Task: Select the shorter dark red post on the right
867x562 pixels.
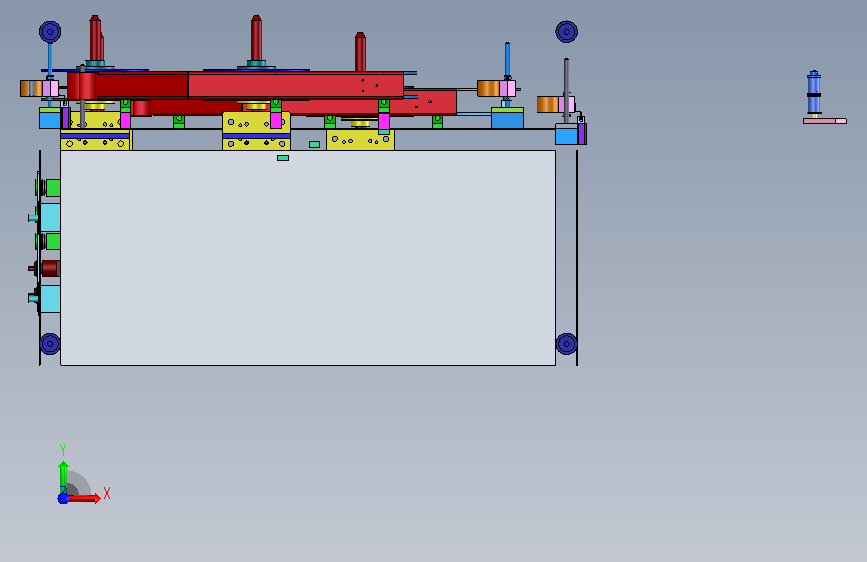Action: [x=360, y=52]
